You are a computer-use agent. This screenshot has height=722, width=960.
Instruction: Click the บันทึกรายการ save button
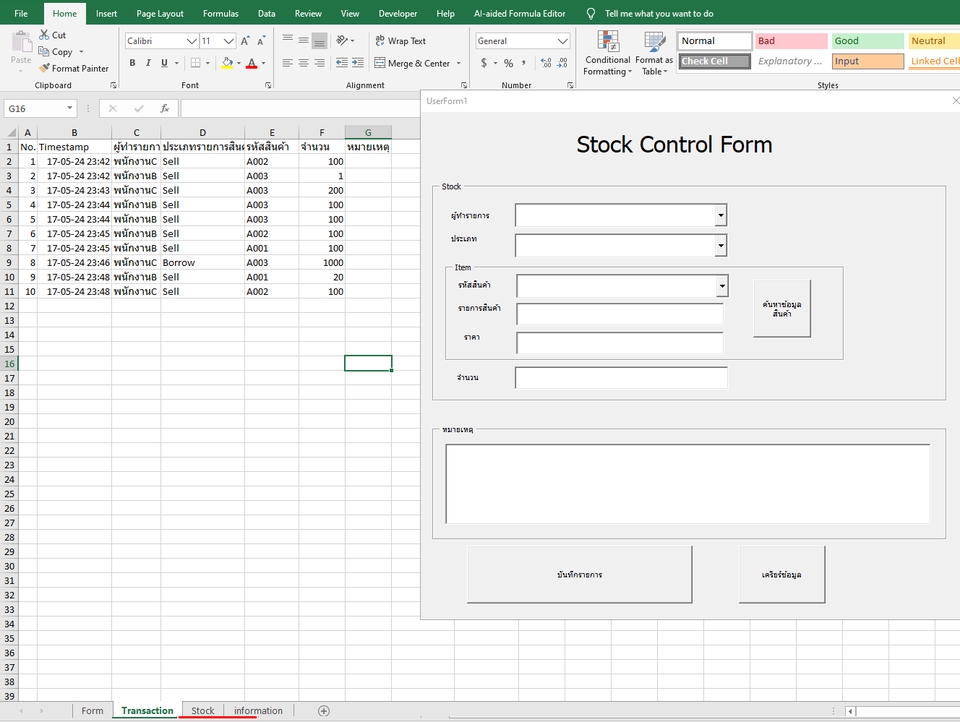click(580, 573)
